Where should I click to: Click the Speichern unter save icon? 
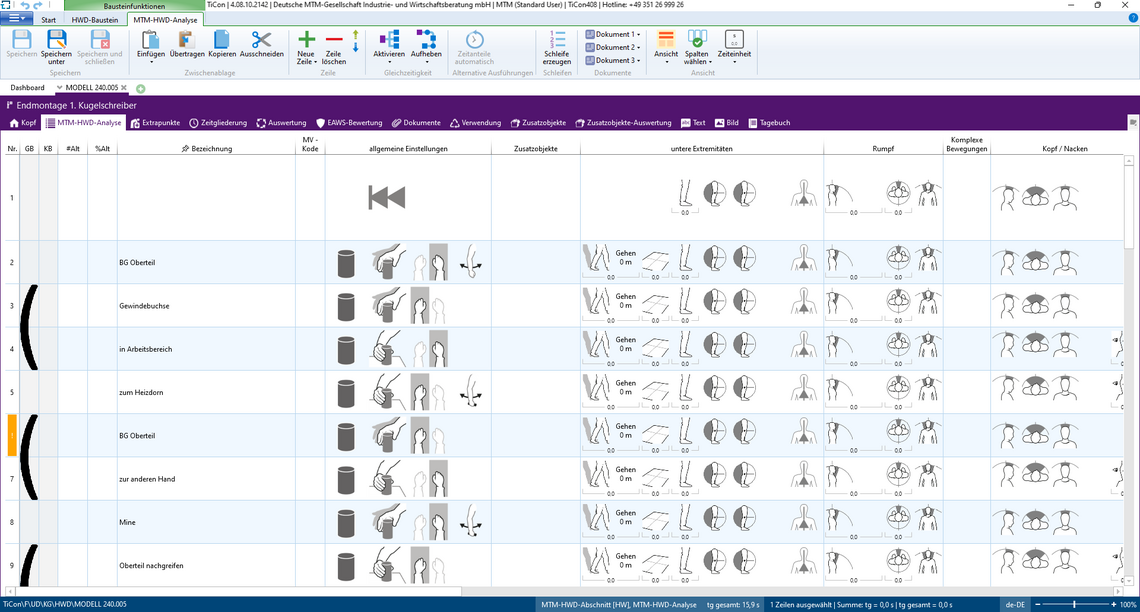[x=57, y=40]
